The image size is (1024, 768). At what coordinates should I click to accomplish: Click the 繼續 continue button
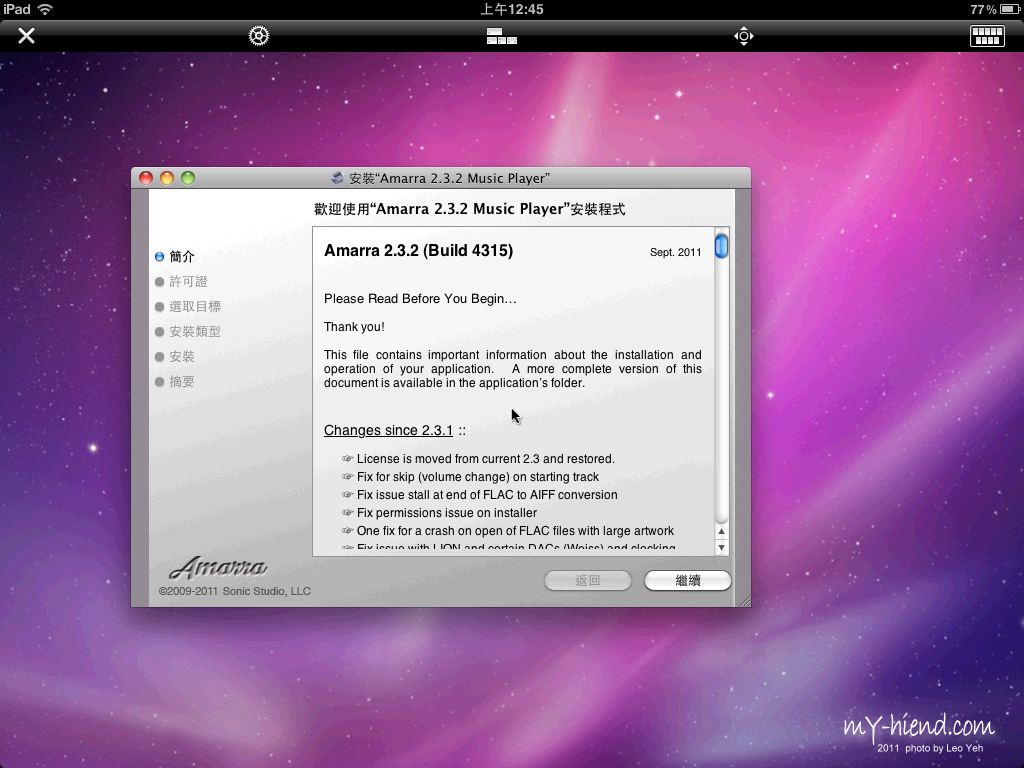[x=688, y=581]
